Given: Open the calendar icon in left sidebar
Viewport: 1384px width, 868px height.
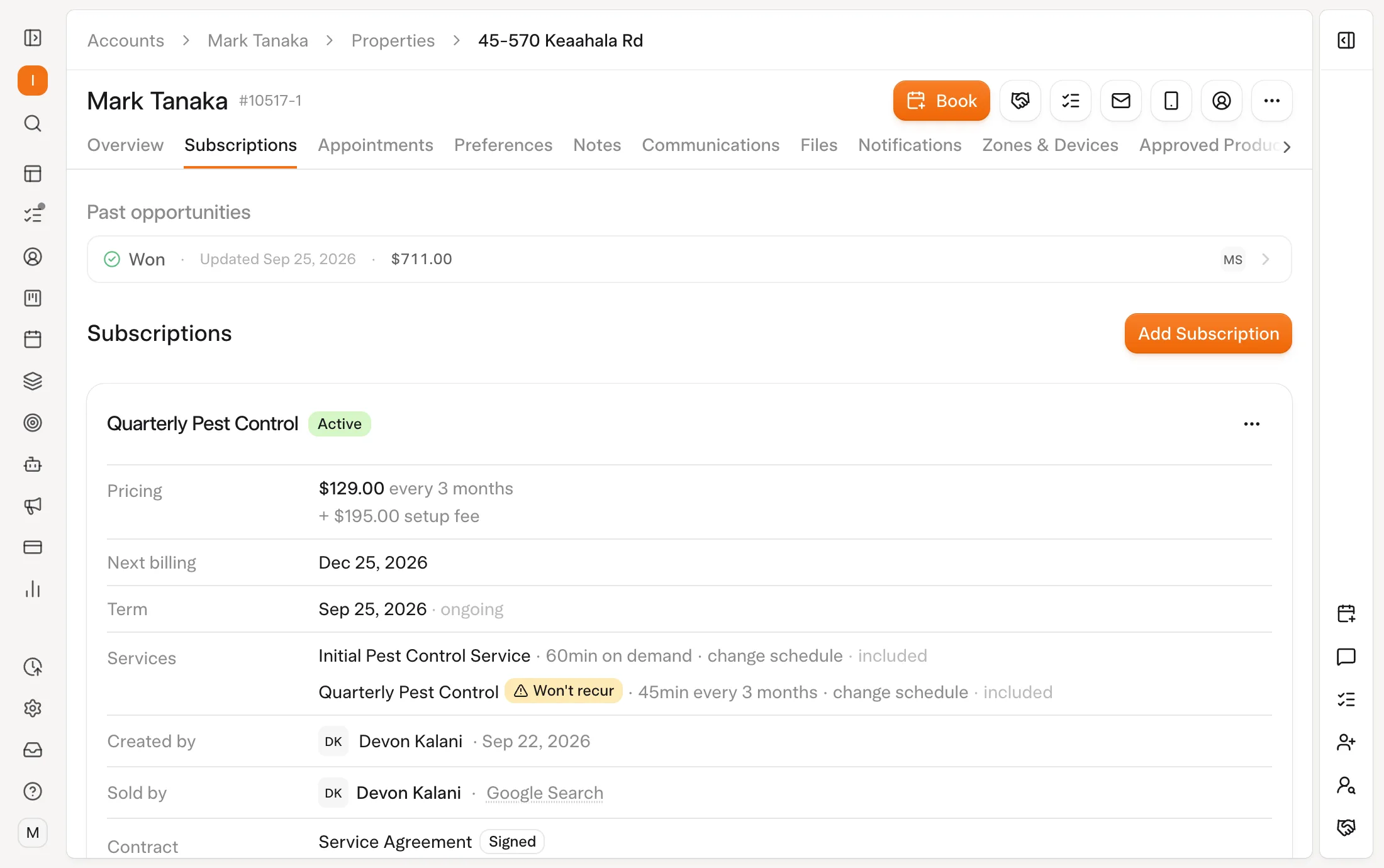Looking at the screenshot, I should (33, 340).
